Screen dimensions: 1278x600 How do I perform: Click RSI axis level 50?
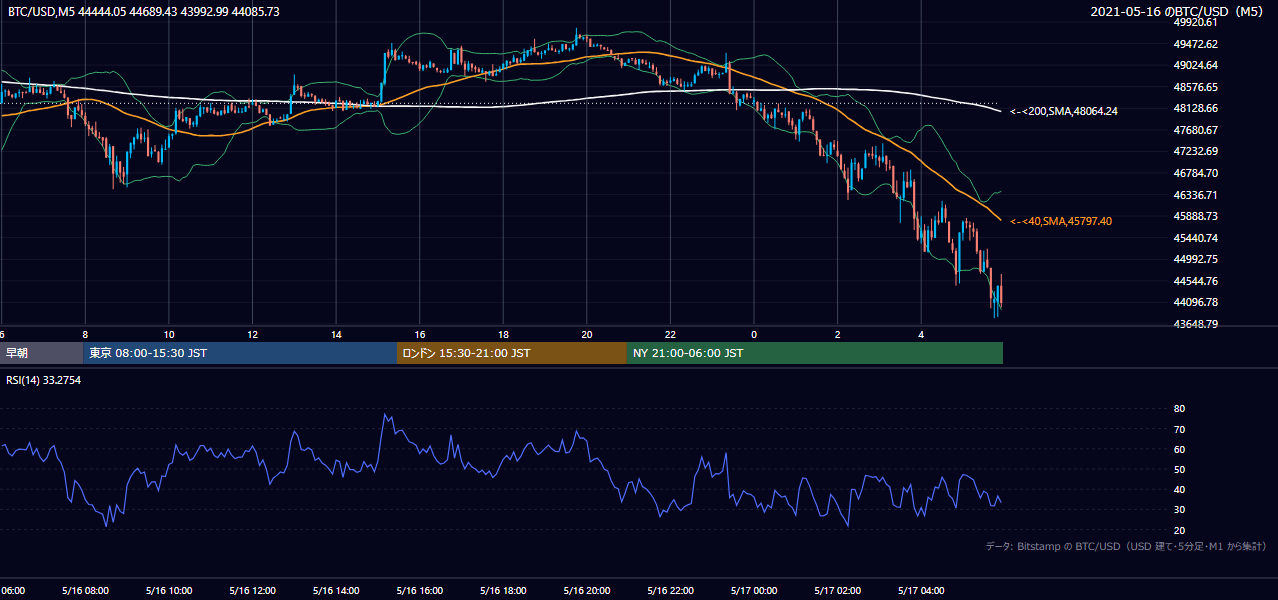[x=1179, y=469]
